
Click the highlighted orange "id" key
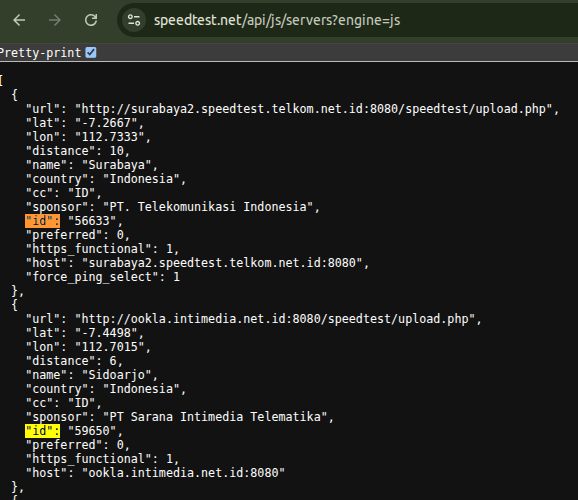(42, 221)
